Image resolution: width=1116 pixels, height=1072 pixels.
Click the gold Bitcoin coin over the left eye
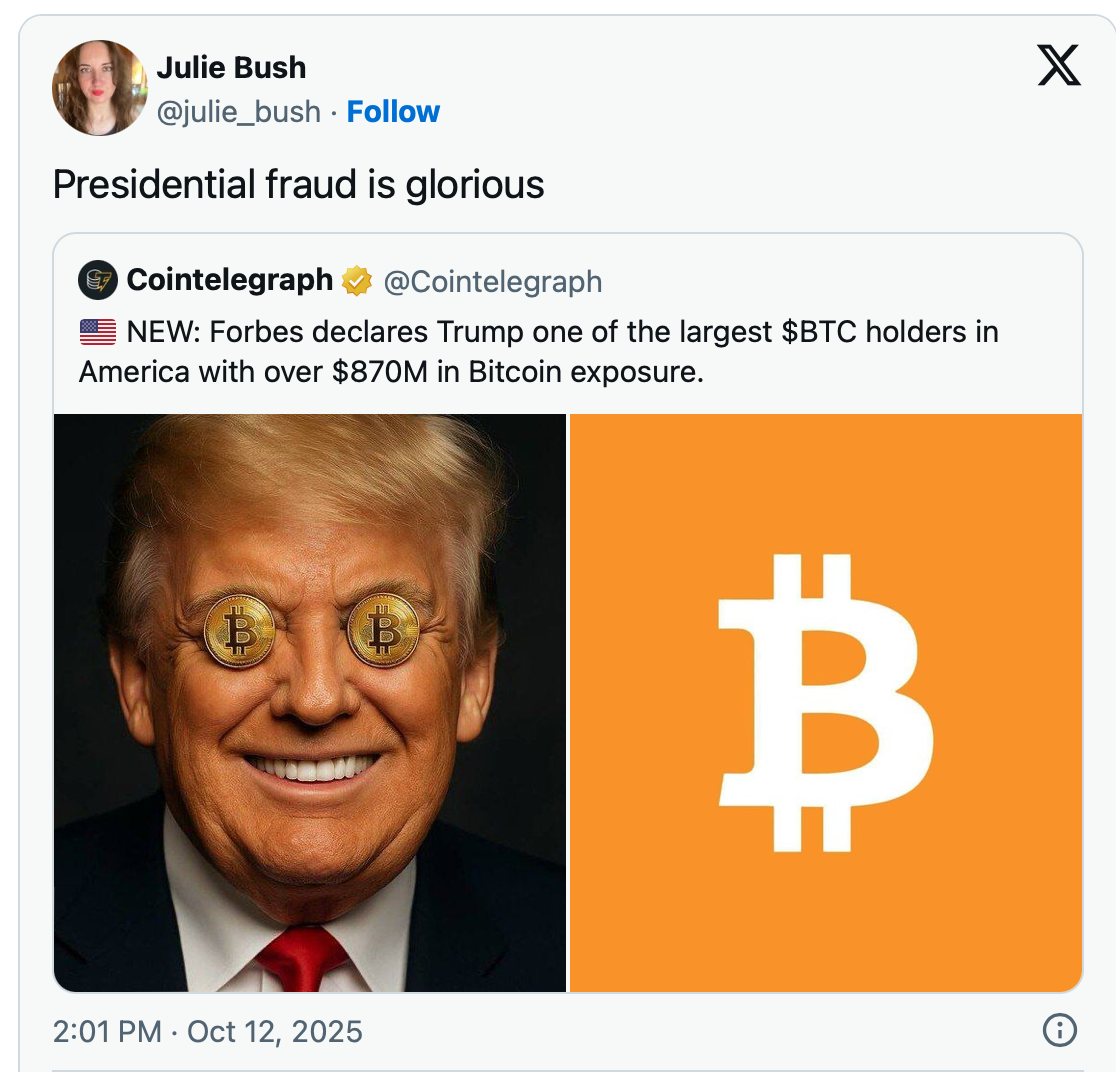(x=239, y=630)
